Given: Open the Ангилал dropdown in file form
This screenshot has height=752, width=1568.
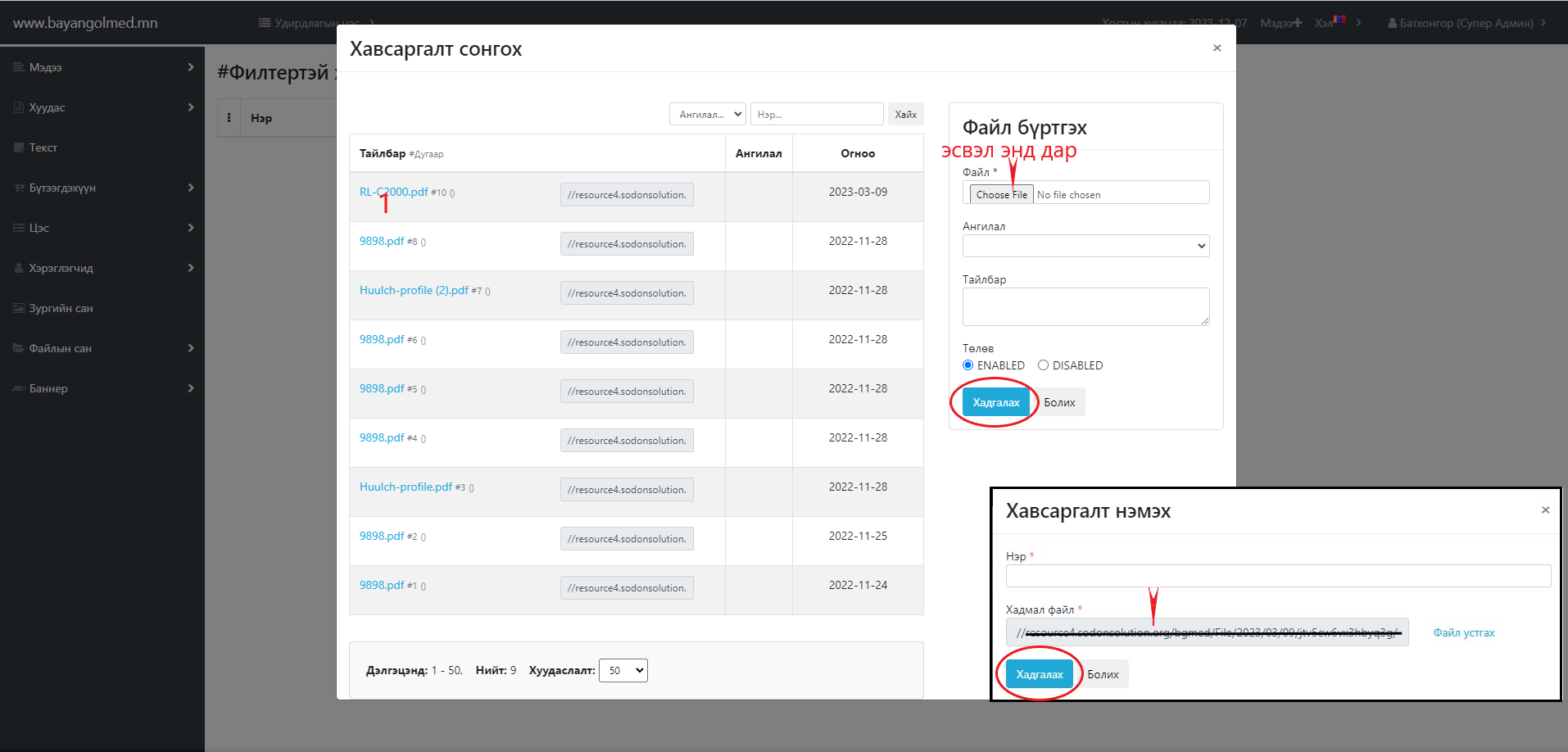Looking at the screenshot, I should [x=1085, y=246].
